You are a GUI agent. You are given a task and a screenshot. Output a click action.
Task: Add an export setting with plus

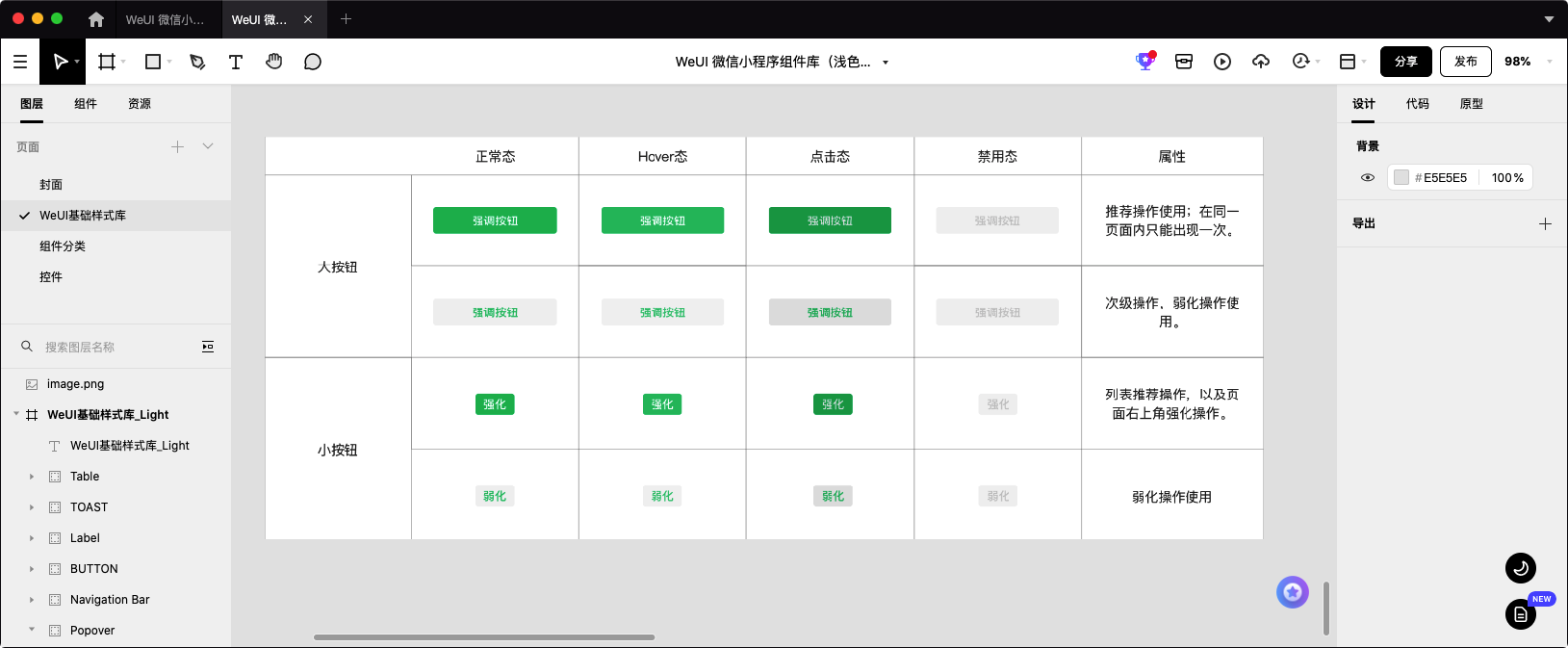tap(1545, 223)
